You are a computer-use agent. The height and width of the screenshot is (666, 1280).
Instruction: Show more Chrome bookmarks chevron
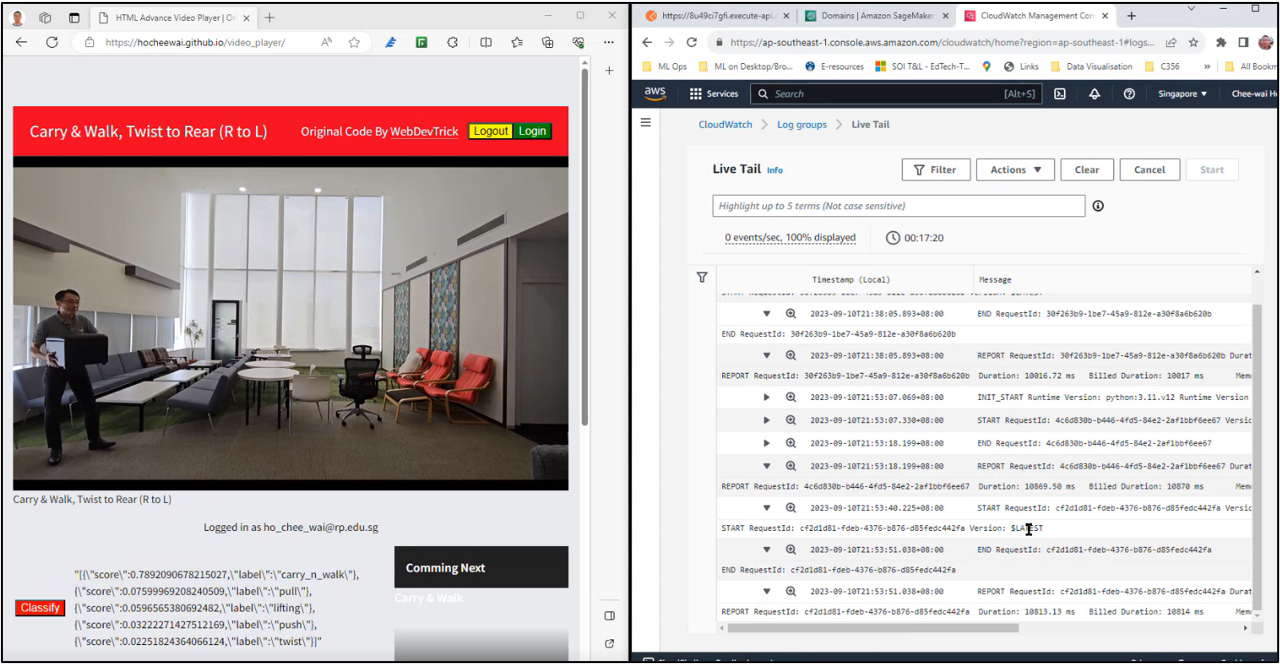(1207, 67)
